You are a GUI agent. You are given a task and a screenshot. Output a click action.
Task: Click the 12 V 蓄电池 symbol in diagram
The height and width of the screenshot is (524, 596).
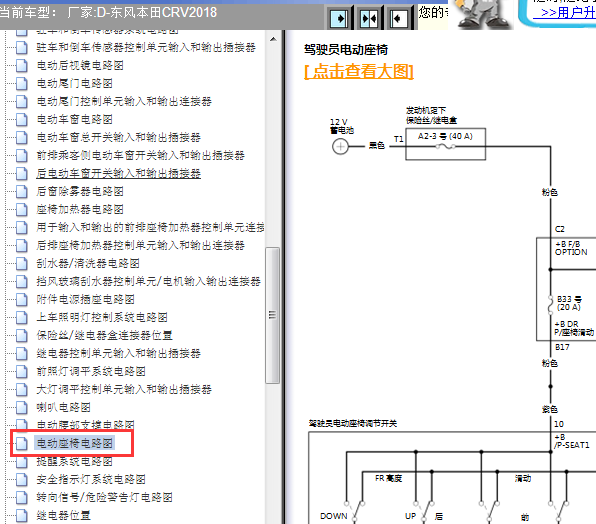tap(340, 146)
